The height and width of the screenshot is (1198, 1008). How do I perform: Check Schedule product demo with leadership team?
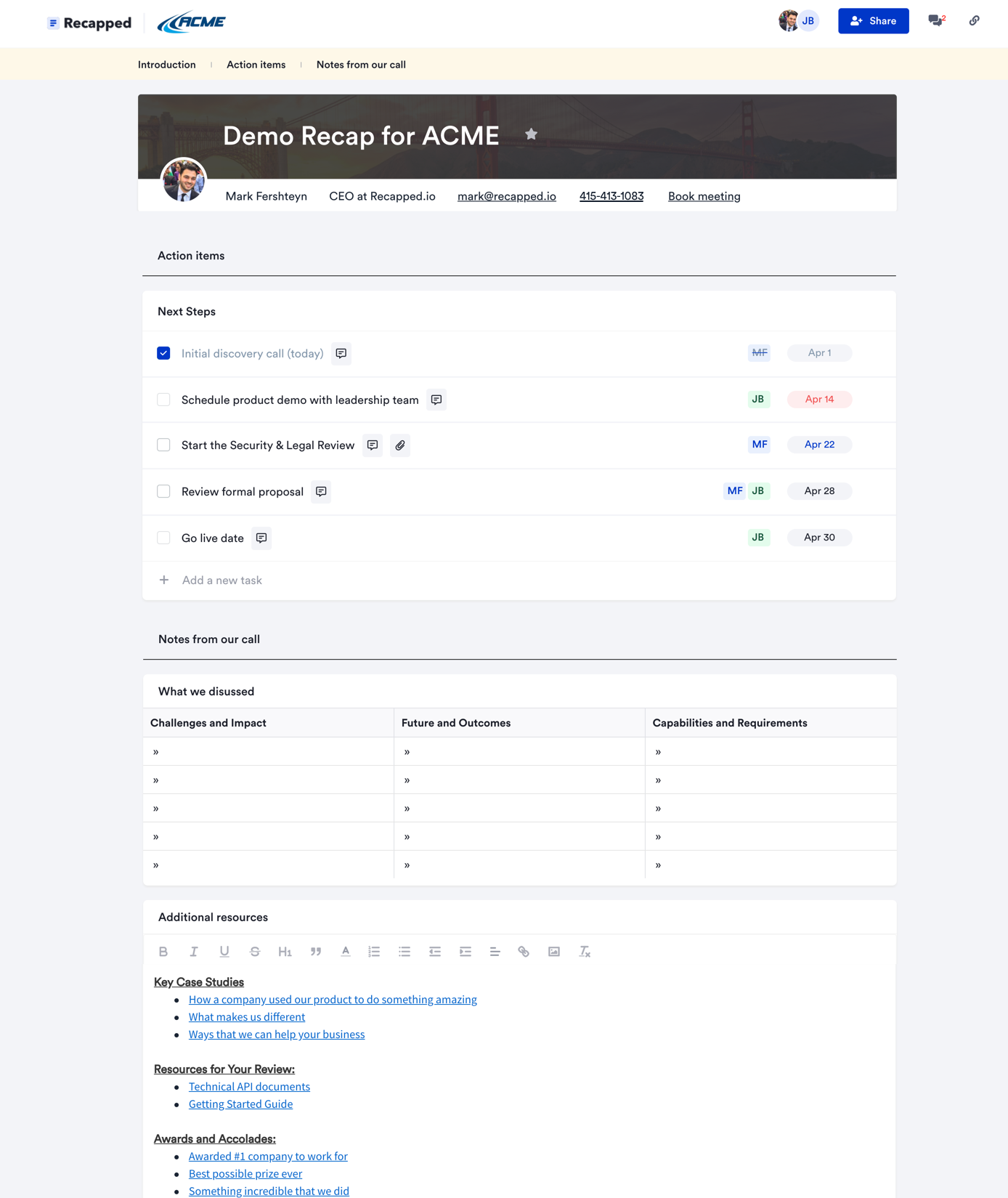(x=163, y=400)
